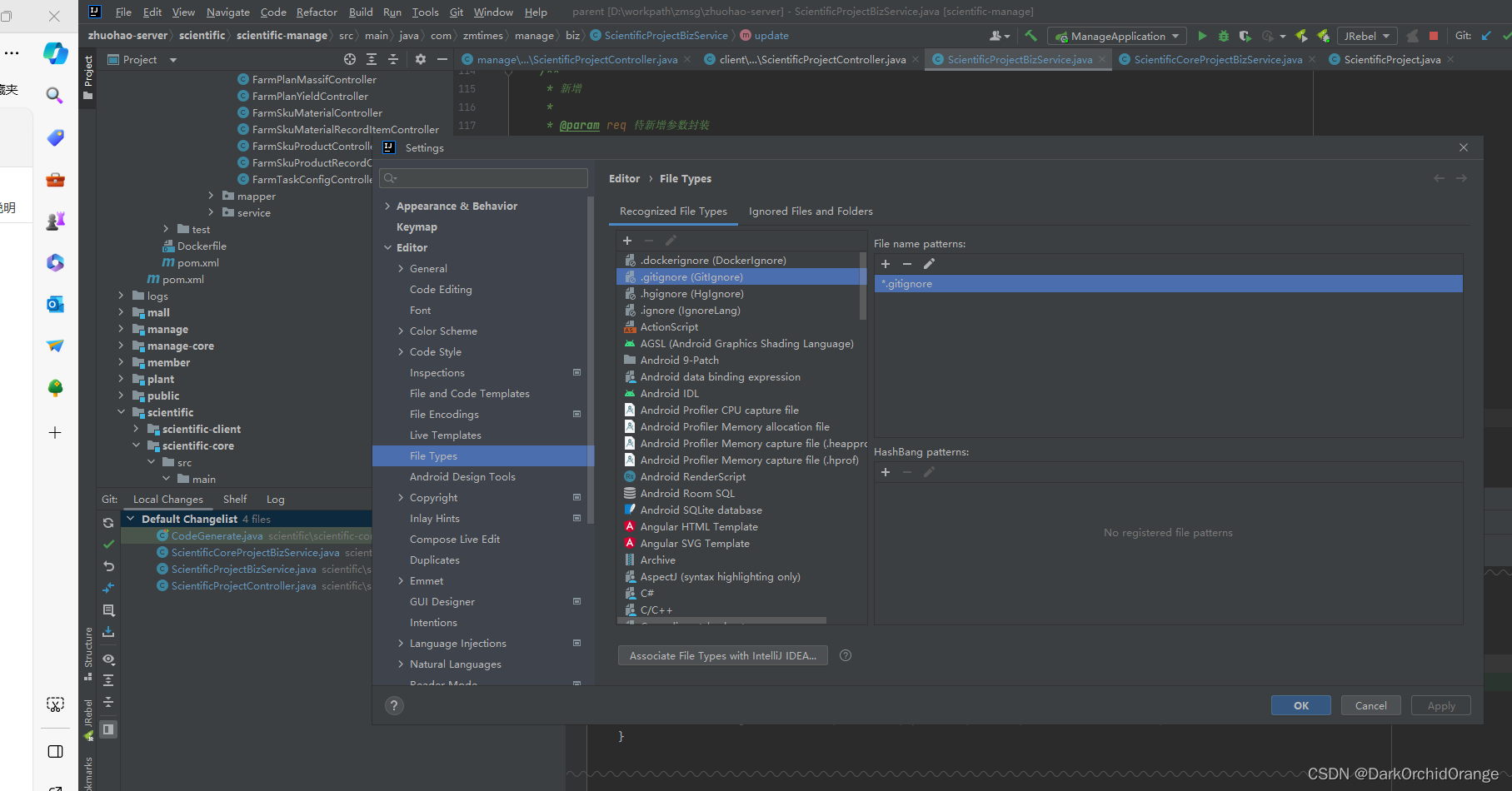Open the Refactor menu
This screenshot has height=791, width=1512.
[317, 12]
